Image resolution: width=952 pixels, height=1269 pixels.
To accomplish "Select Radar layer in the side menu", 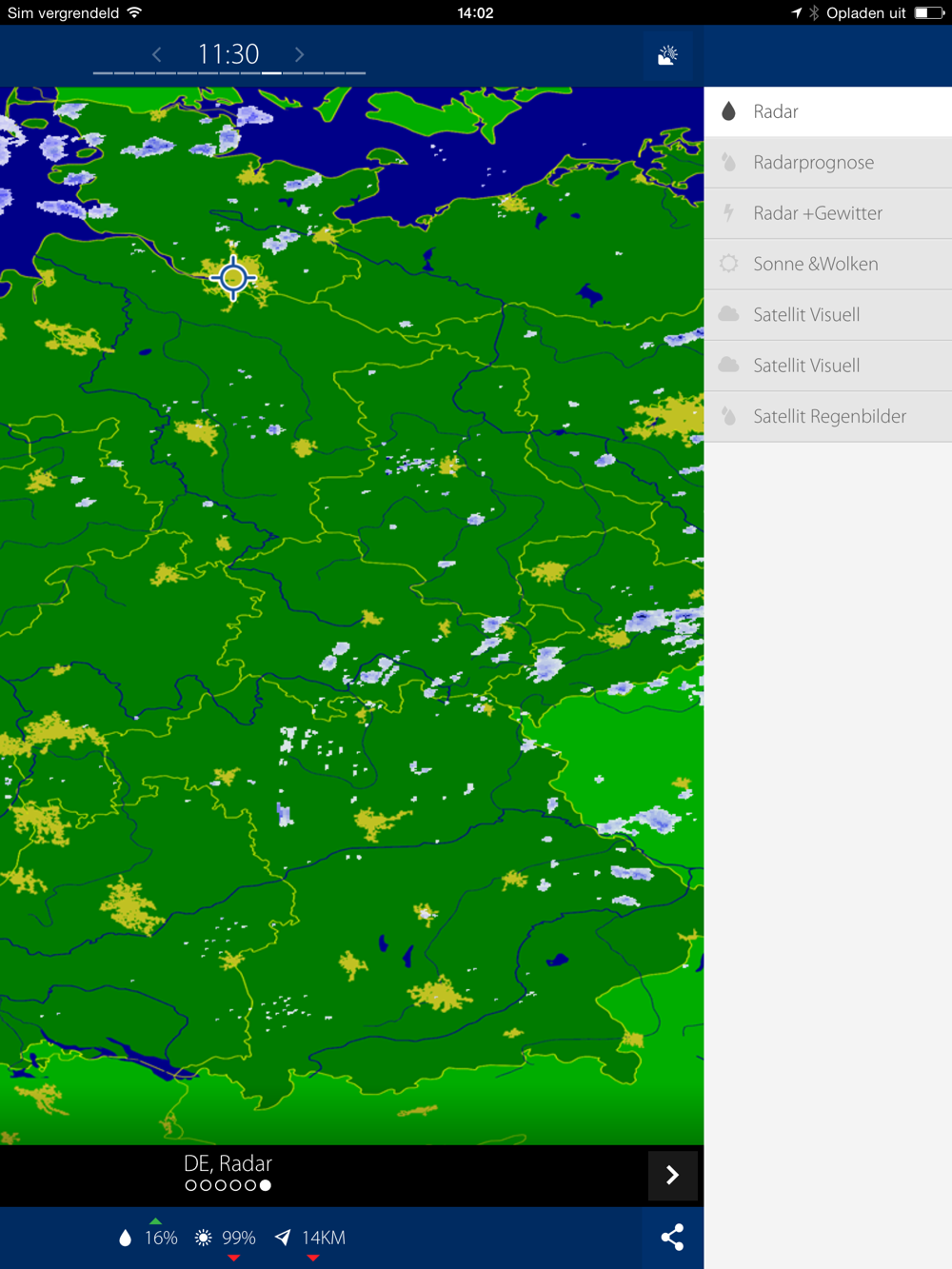I will (x=828, y=111).
